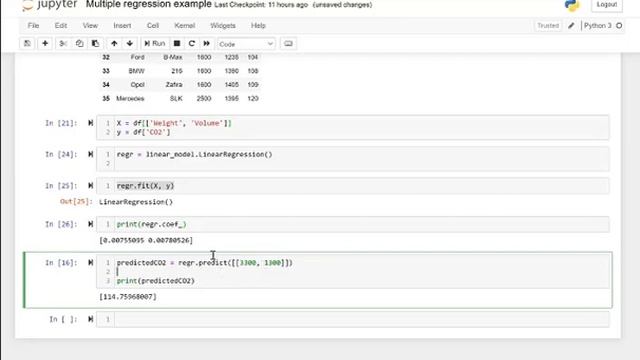The image size is (640, 360).
Task: Run cell In [25] with its run icon
Action: (91, 186)
